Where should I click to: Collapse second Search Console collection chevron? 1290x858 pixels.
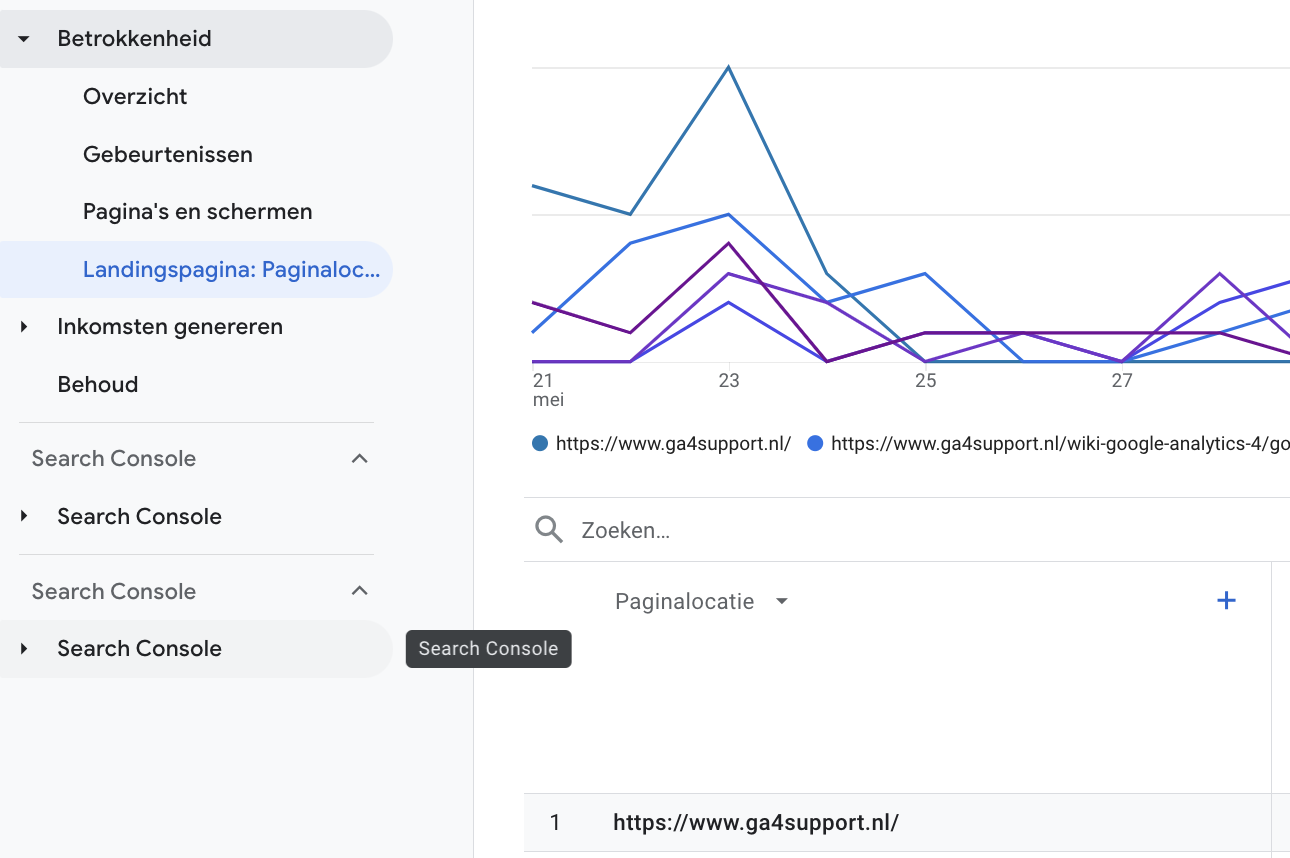pyautogui.click(x=360, y=591)
